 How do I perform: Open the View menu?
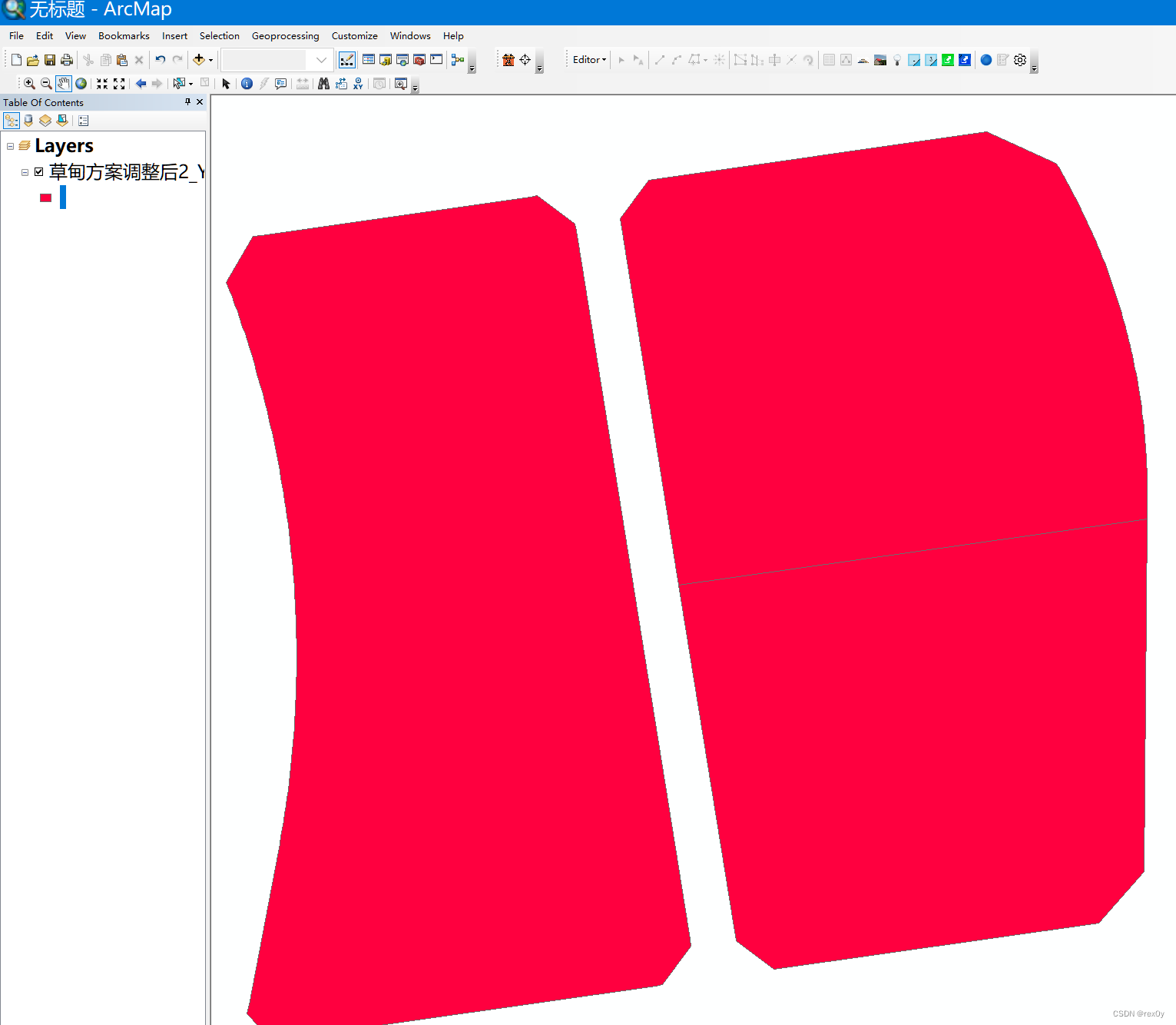click(x=75, y=36)
